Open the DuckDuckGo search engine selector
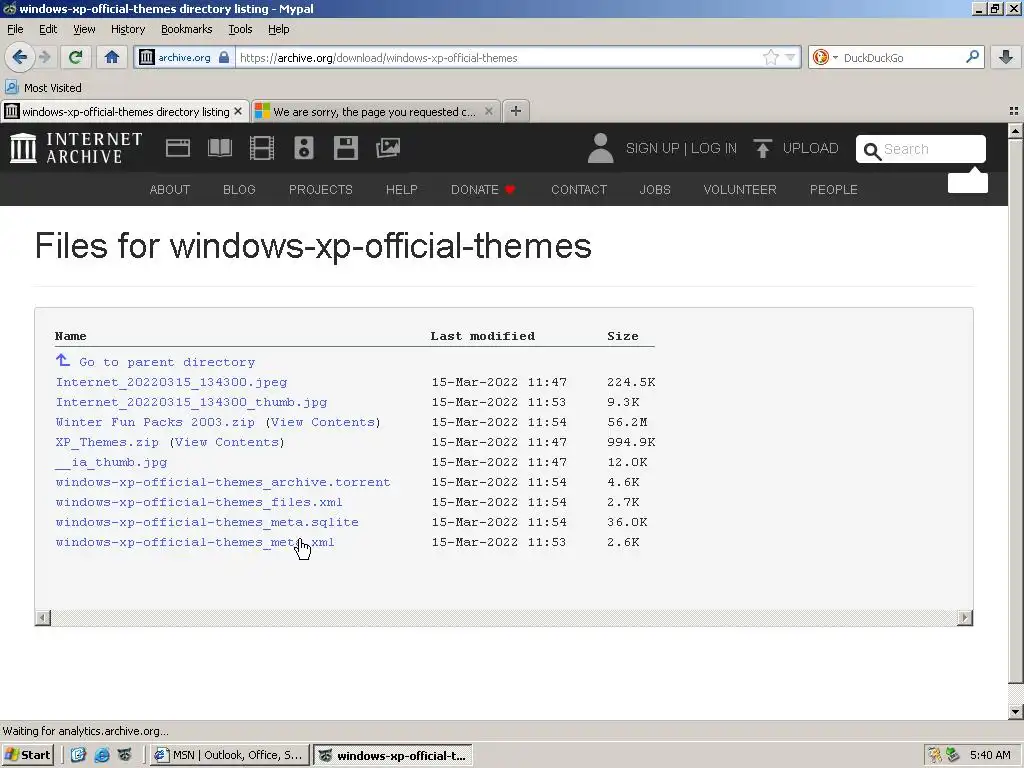Viewport: 1024px width, 768px height. (x=825, y=57)
